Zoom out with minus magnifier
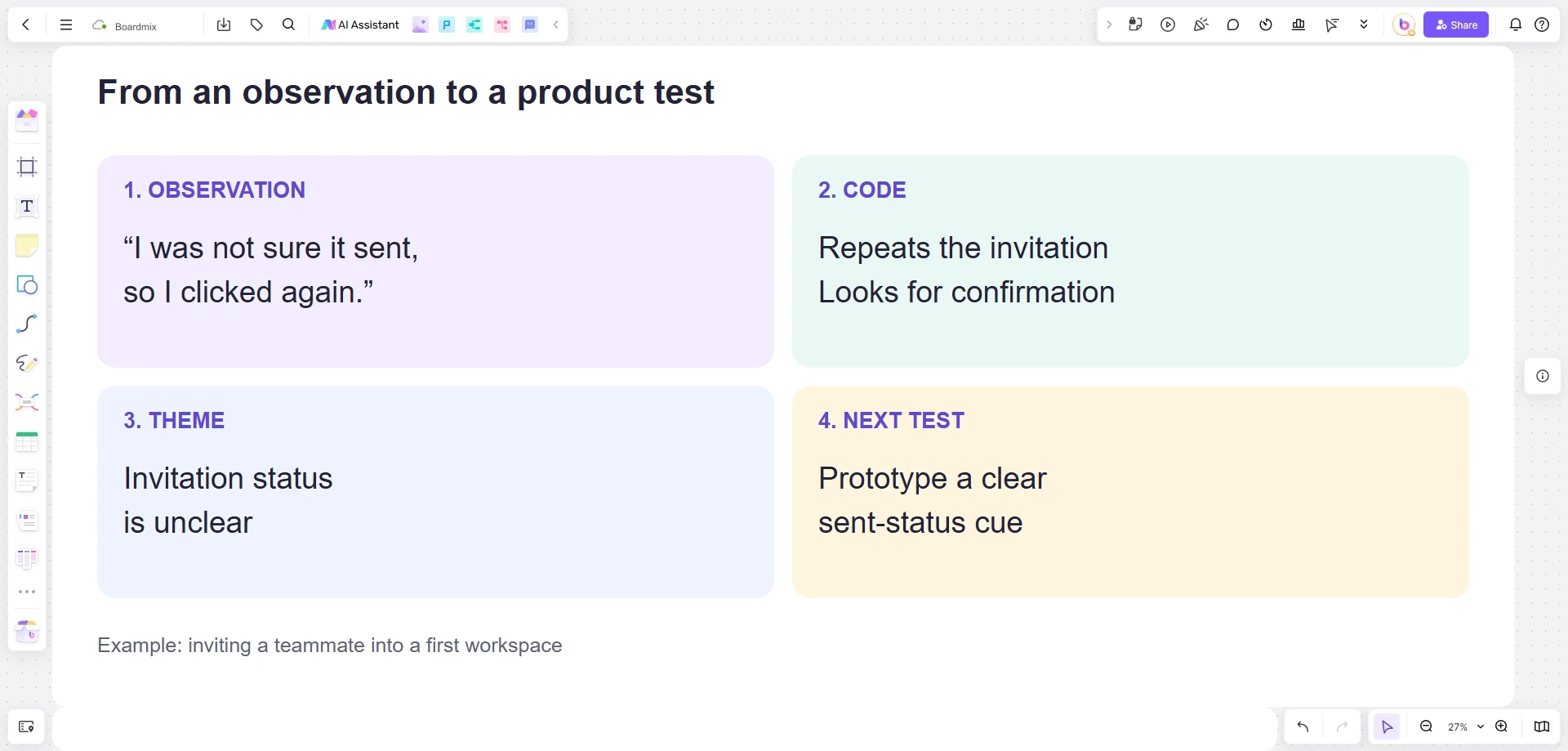The image size is (1568, 751). click(1426, 726)
